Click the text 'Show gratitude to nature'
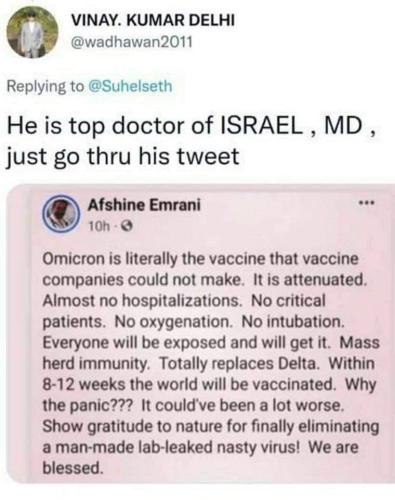The width and height of the screenshot is (395, 500). click(x=130, y=426)
